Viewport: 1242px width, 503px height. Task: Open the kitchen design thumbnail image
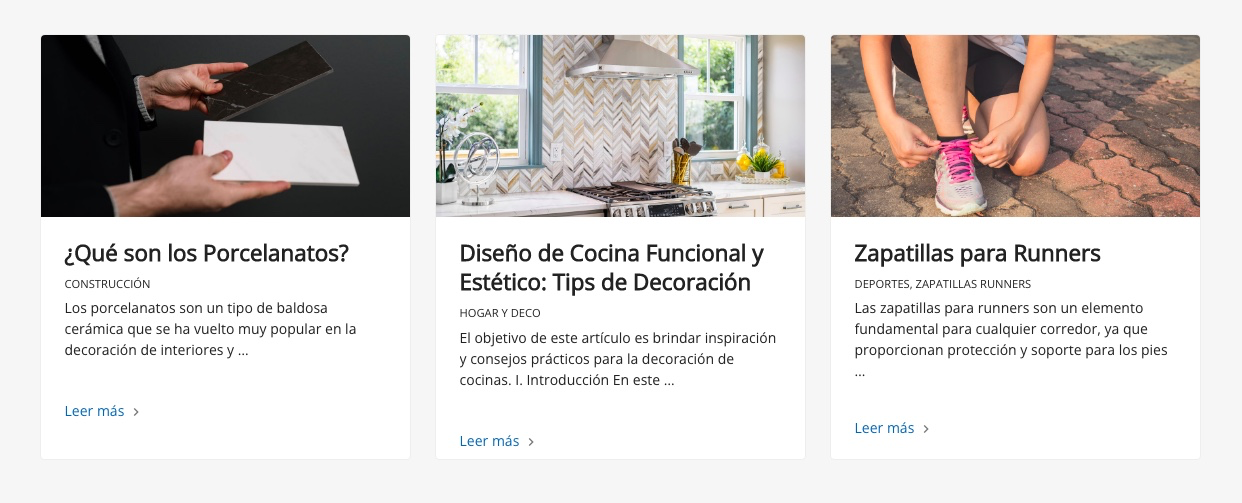click(620, 126)
